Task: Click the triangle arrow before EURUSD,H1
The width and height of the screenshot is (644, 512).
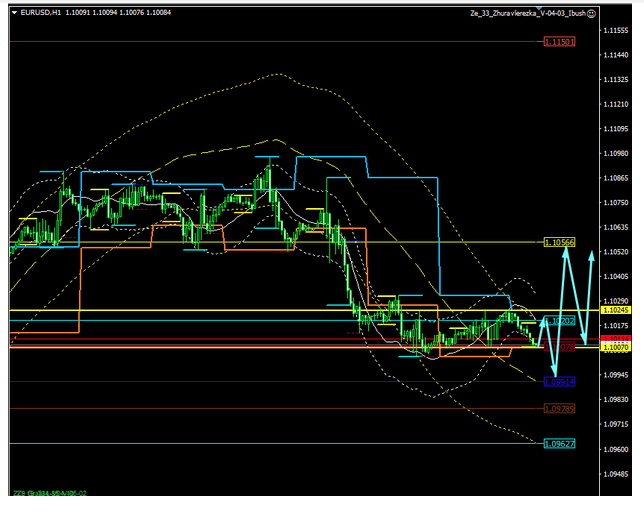Action: point(14,13)
